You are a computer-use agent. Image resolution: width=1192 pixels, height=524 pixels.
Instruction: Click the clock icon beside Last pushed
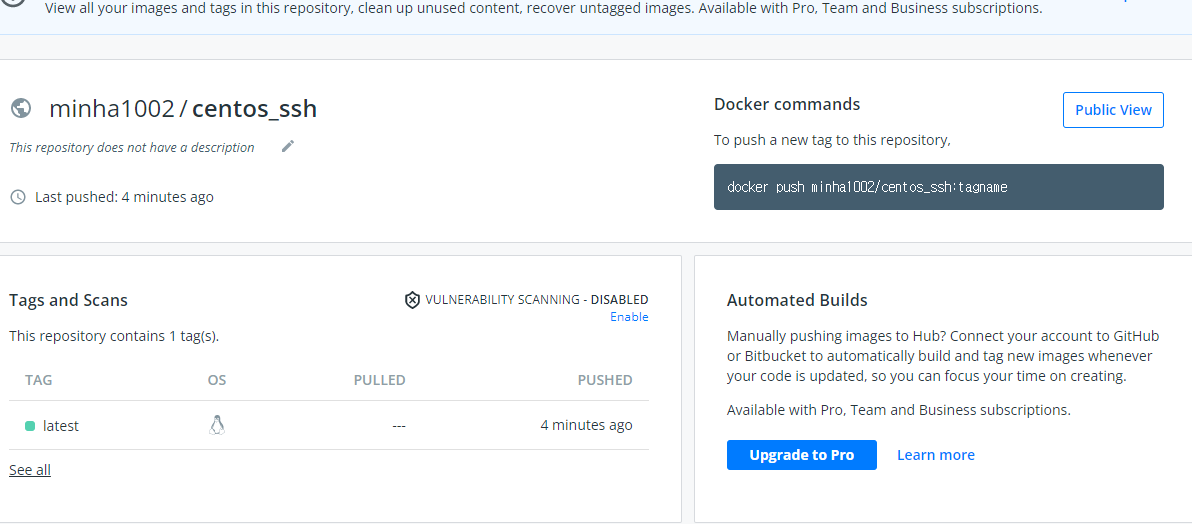(17, 197)
